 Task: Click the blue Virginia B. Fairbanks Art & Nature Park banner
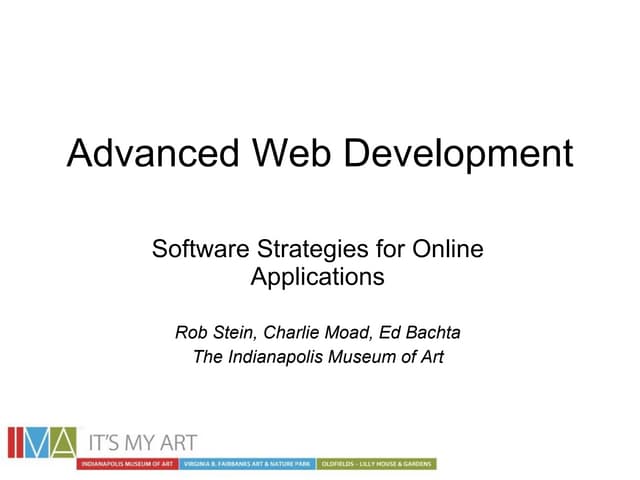click(x=247, y=465)
